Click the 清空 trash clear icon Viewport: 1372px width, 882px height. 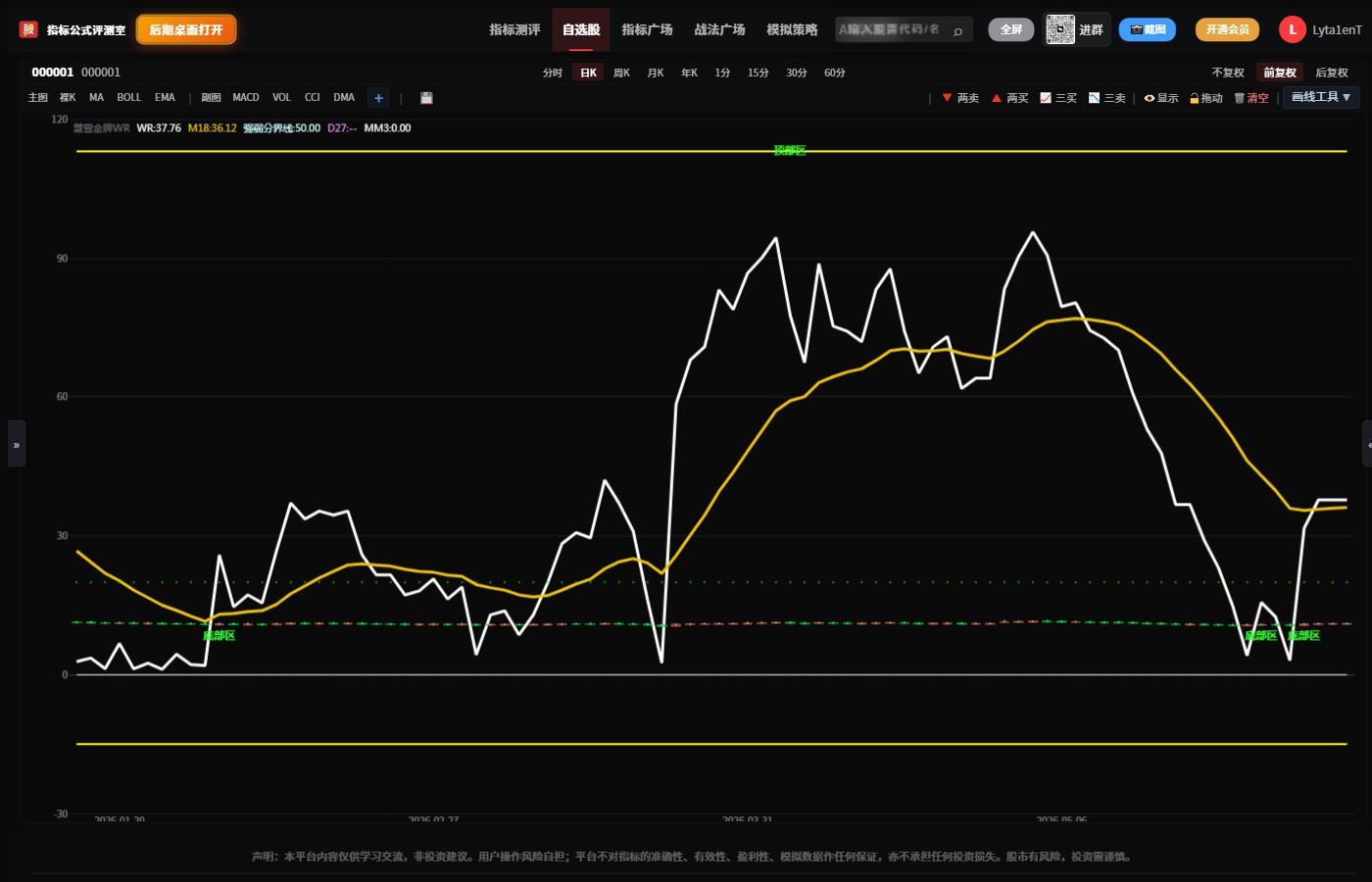[1251, 98]
